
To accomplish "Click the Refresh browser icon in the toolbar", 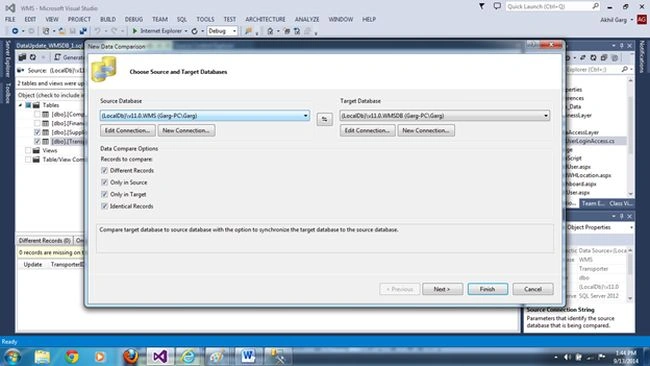I will 194,31.
